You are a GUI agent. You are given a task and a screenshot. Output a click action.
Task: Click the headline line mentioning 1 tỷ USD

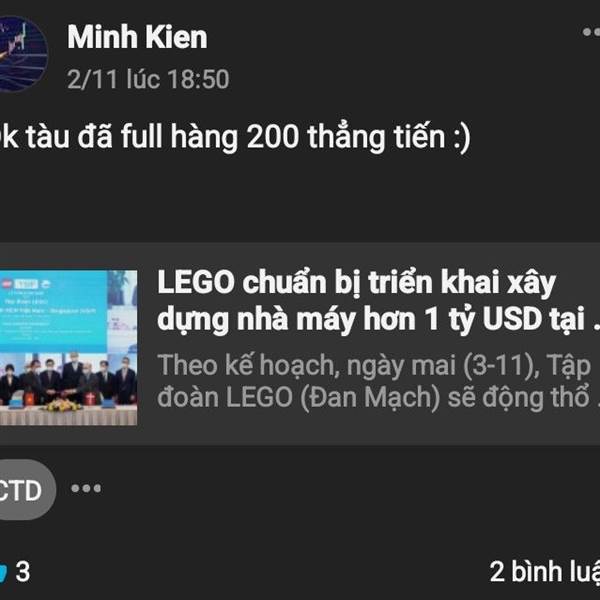pos(377,319)
